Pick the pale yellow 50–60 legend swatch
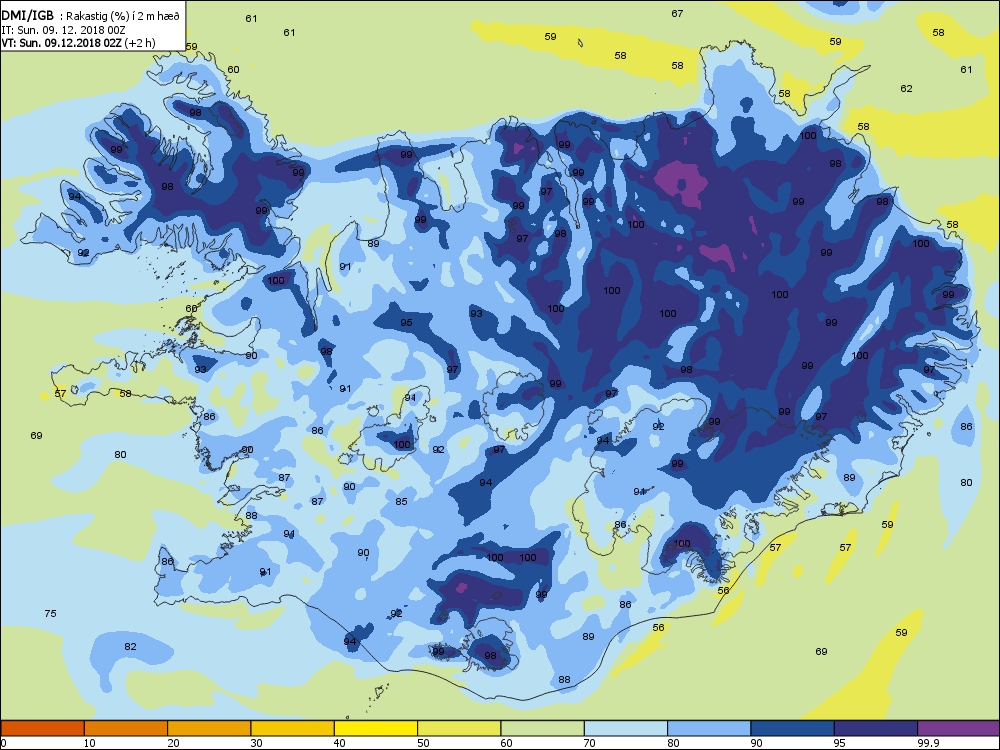Image resolution: width=1000 pixels, height=750 pixels. (459, 728)
